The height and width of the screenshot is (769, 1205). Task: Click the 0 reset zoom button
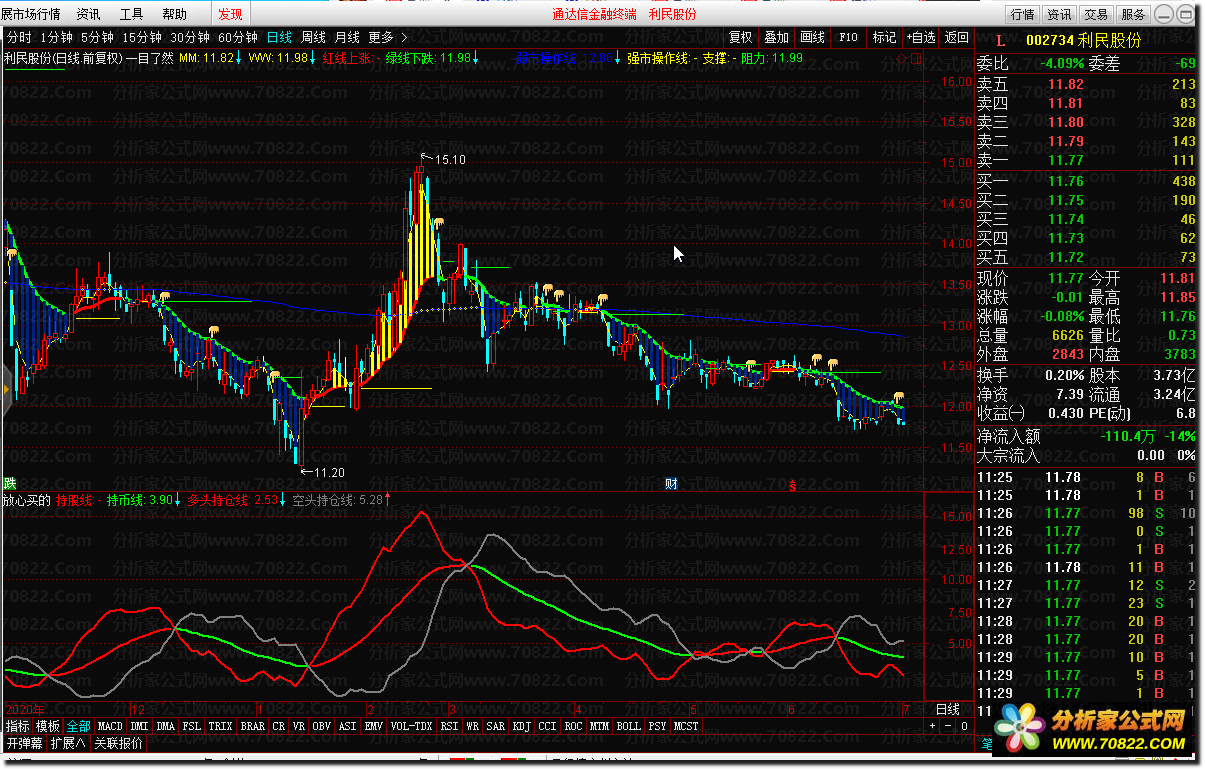964,726
